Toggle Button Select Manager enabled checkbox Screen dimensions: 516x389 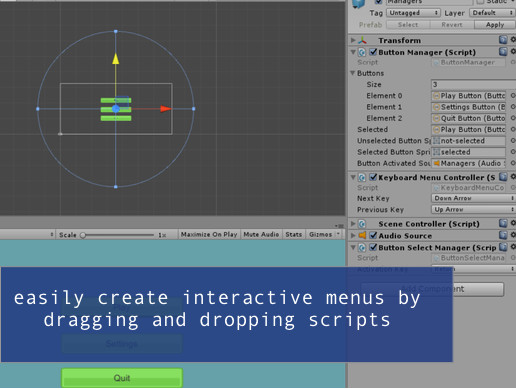pyautogui.click(x=373, y=247)
